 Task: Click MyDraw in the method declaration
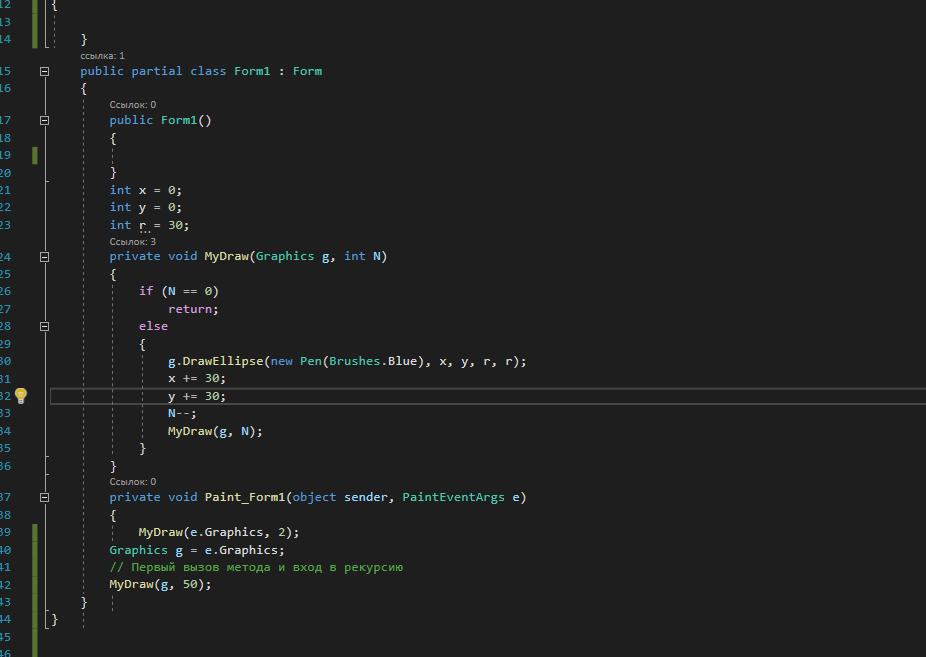(x=226, y=256)
